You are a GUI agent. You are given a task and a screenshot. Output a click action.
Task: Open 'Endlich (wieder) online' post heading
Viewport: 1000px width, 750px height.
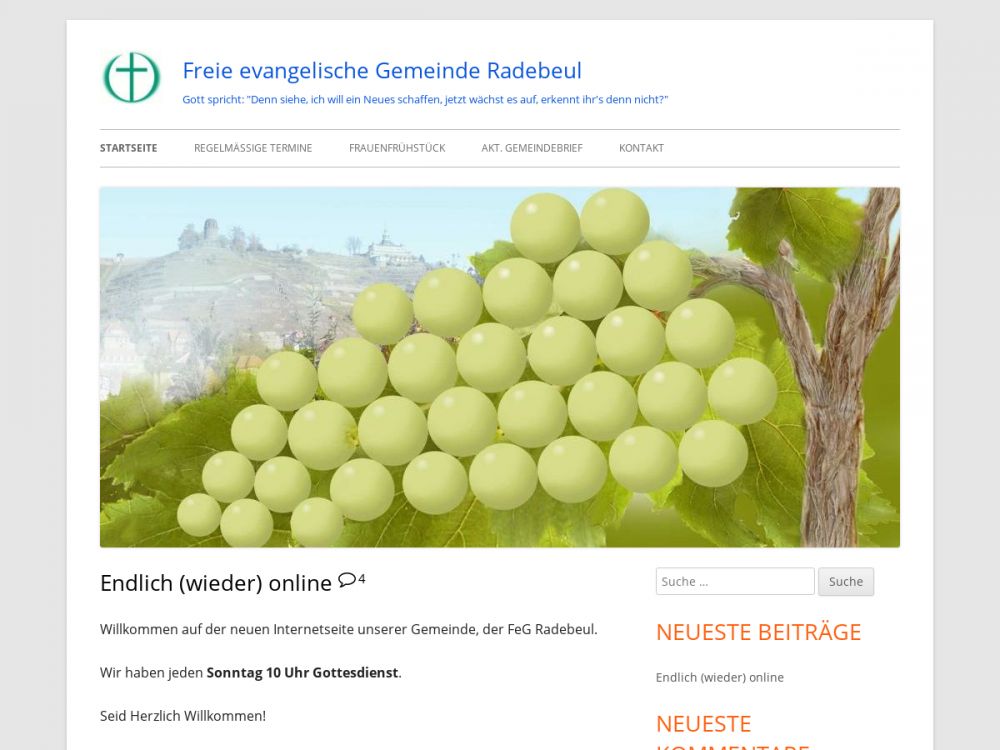(x=216, y=583)
